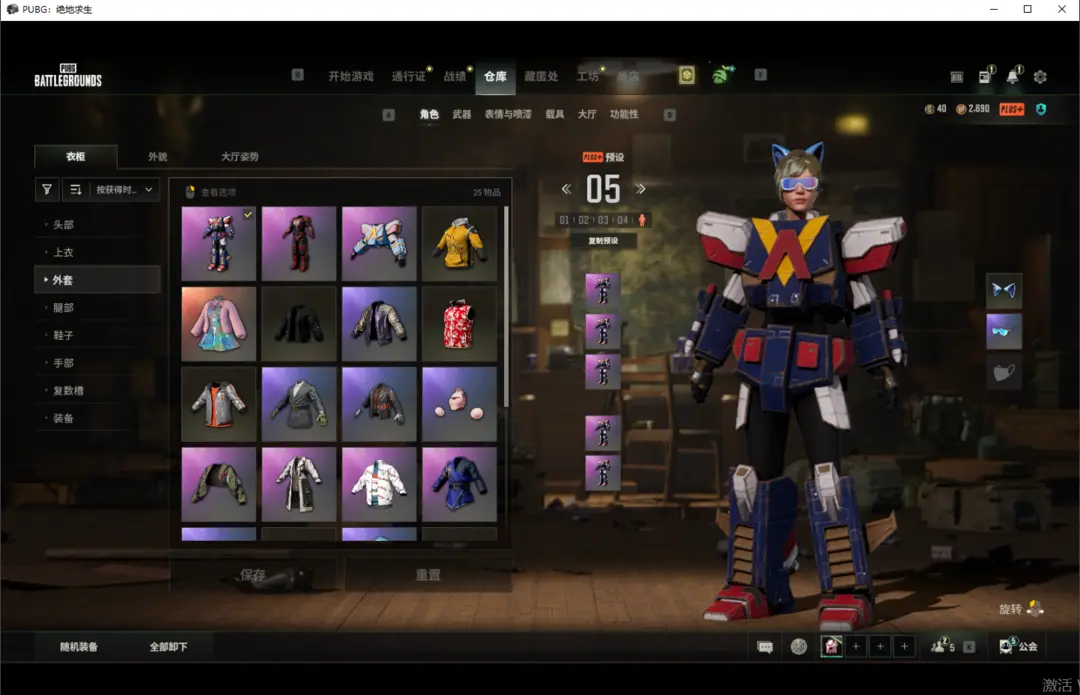Select the pink holographic coat thumbnail

(218, 324)
